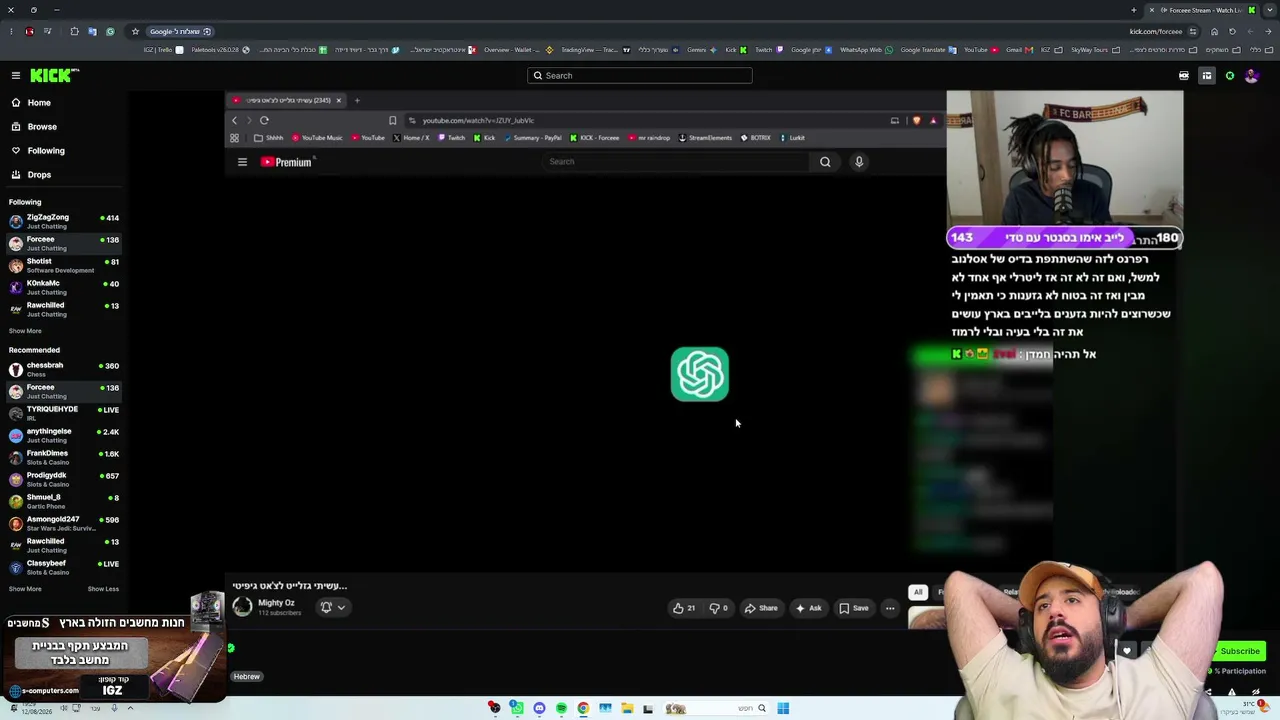Open the IGZ | Trello bookmark
Screen dimensions: 1280x720
point(164,50)
